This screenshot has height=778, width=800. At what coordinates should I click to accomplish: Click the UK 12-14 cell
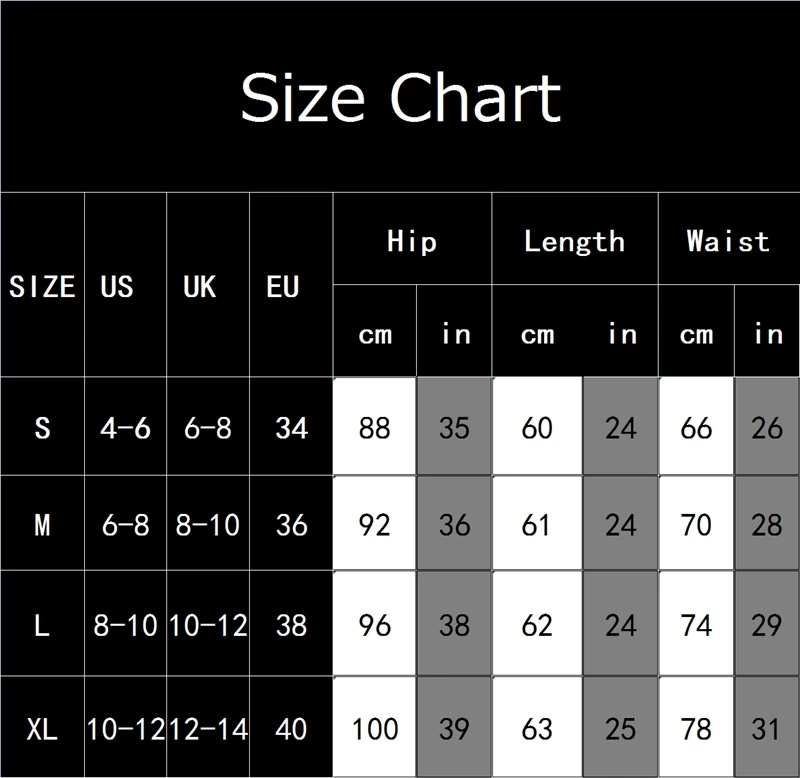click(x=208, y=727)
